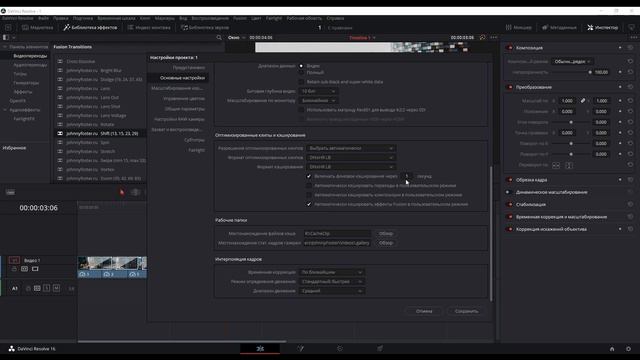Viewport: 640px width, 360px height.
Task: Open Библиотека звуков (Sound Library) panel
Action: pos(205,27)
